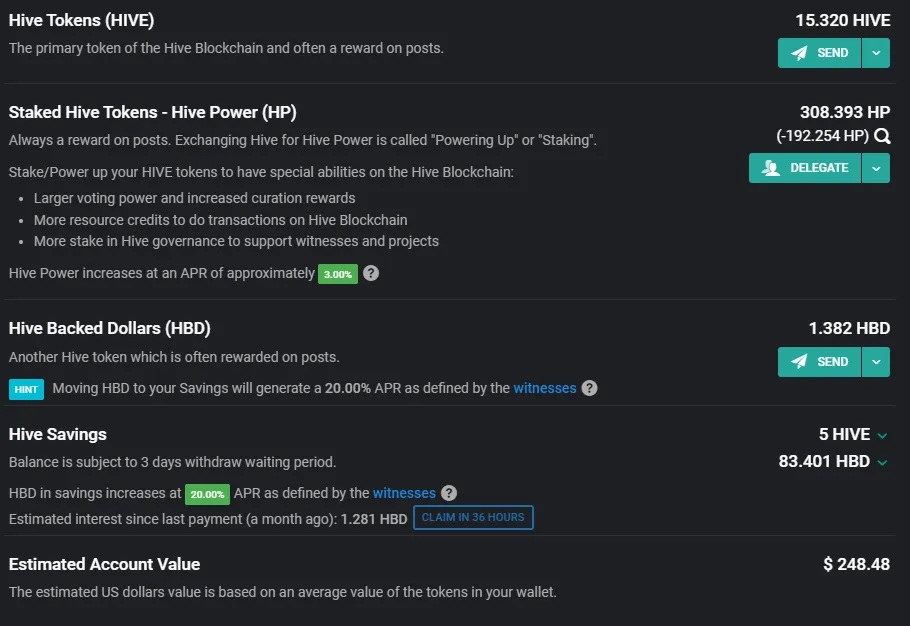
Task: Click the magnifier icon beside delegated HP
Action: pyautogui.click(x=882, y=136)
